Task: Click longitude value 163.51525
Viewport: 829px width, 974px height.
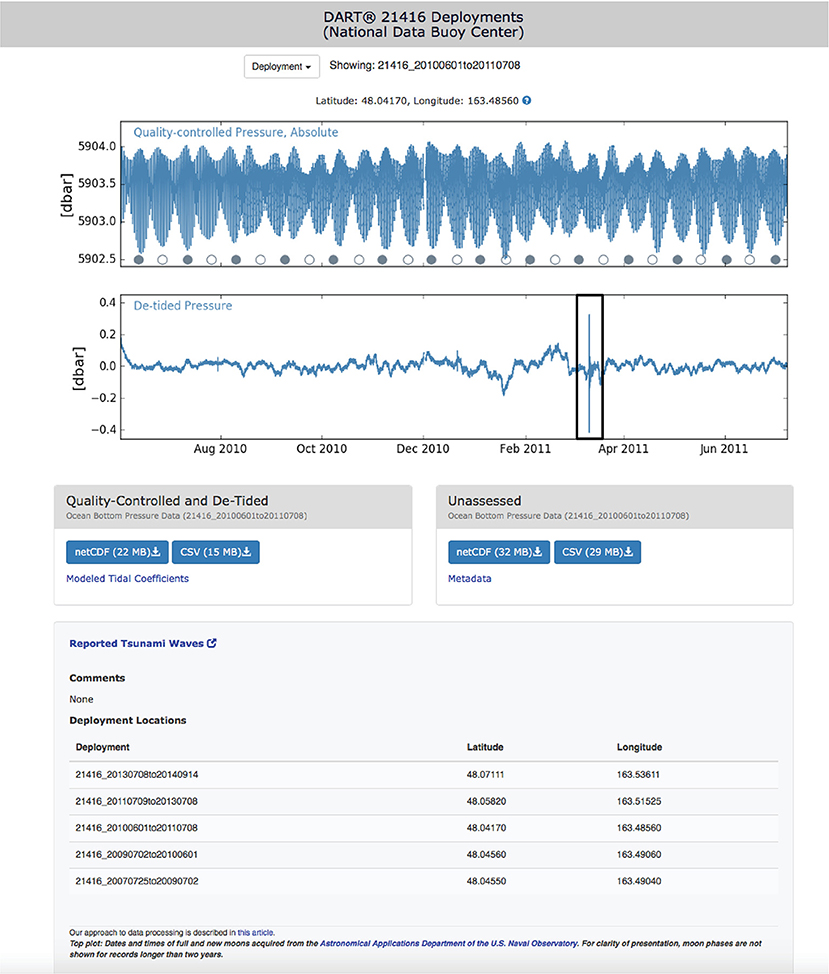Action: click(639, 801)
